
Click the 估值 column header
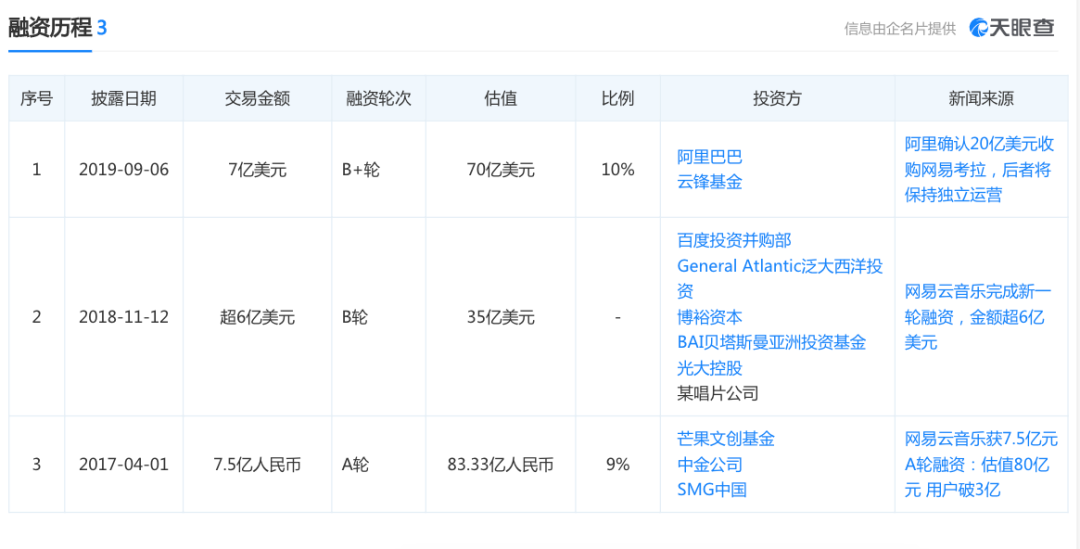pos(500,99)
